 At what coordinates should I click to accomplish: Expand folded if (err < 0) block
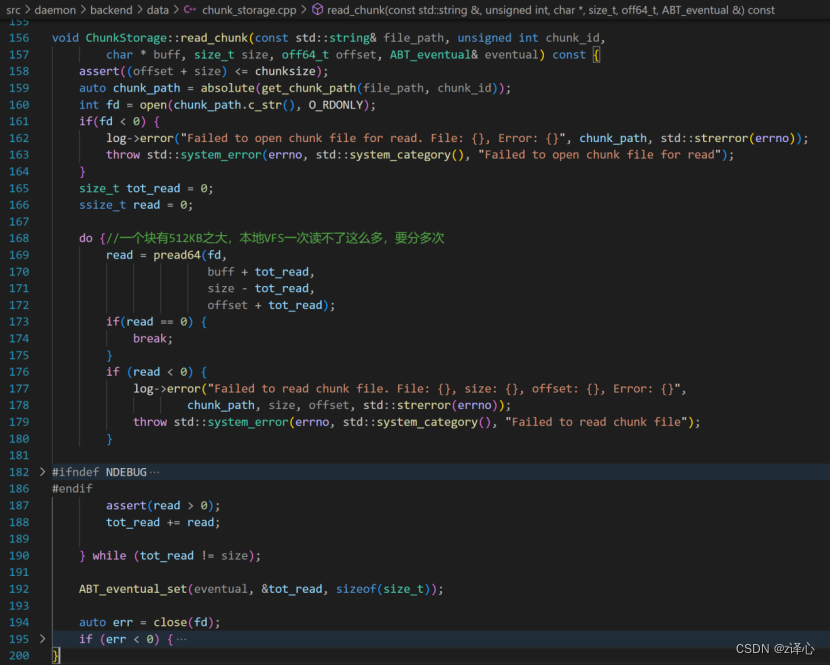(x=41, y=639)
